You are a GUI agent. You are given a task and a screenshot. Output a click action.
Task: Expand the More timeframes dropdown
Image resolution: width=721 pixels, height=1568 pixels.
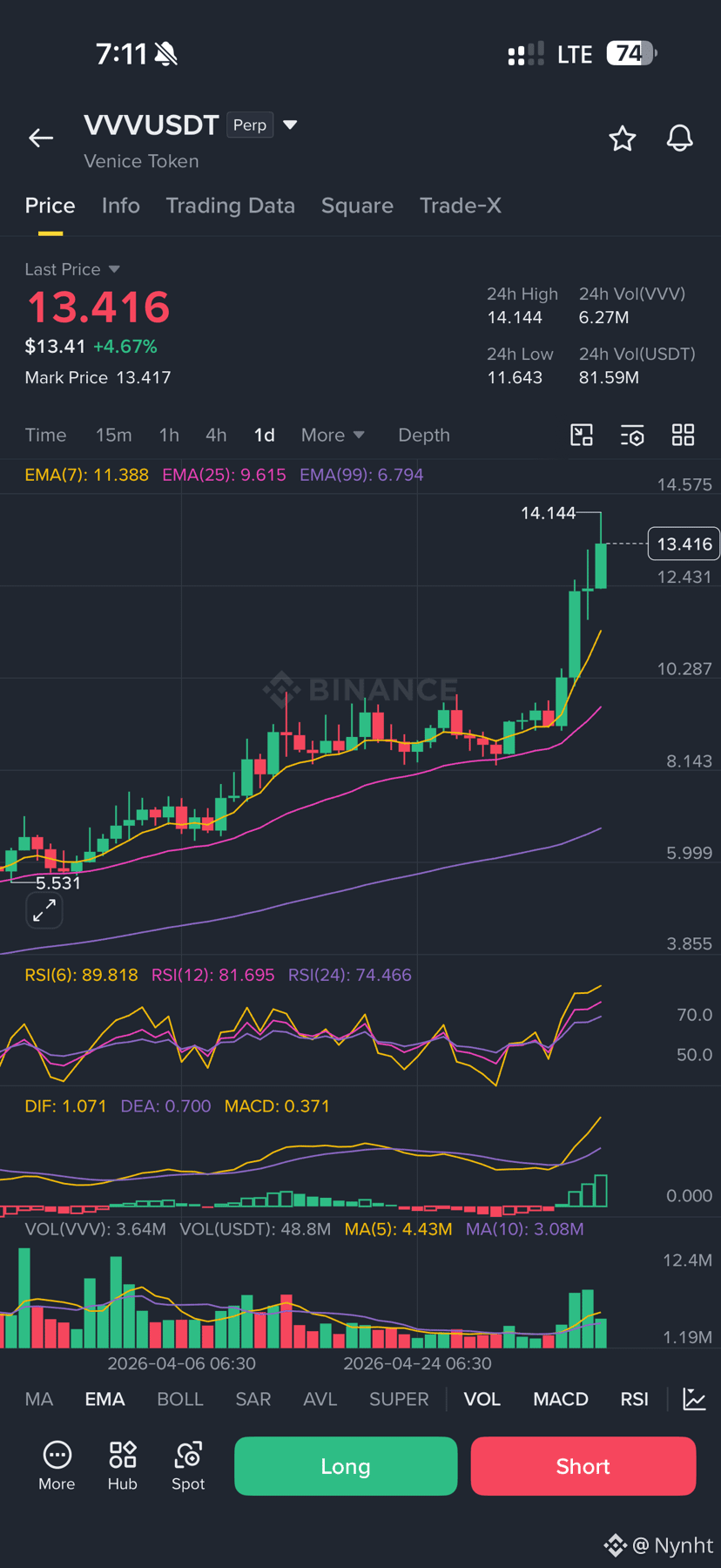[333, 435]
